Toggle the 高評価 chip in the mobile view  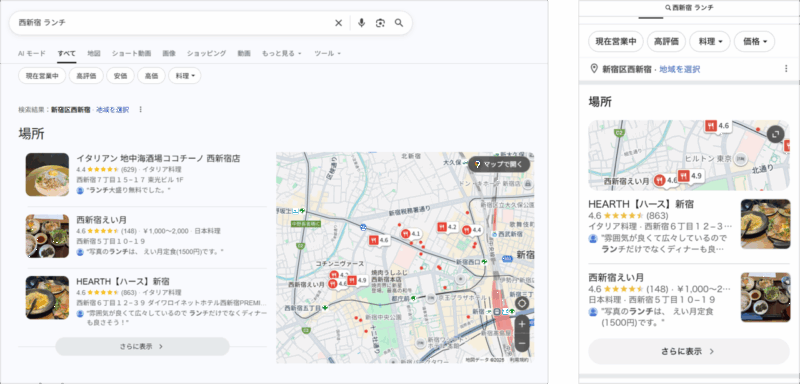[x=666, y=42]
